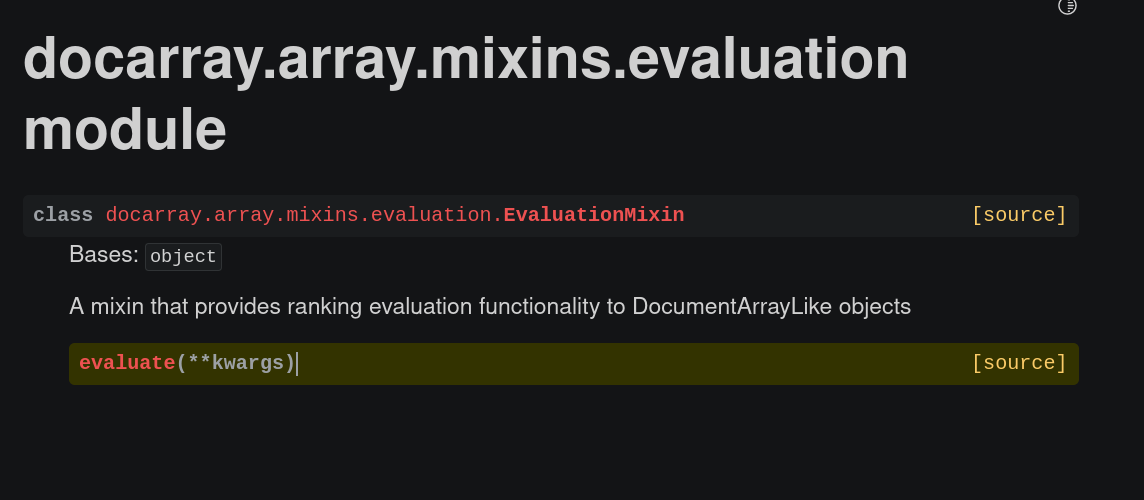The image size is (1144, 500).
Task: Open source link for evaluate method
Action: pyautogui.click(x=1019, y=364)
